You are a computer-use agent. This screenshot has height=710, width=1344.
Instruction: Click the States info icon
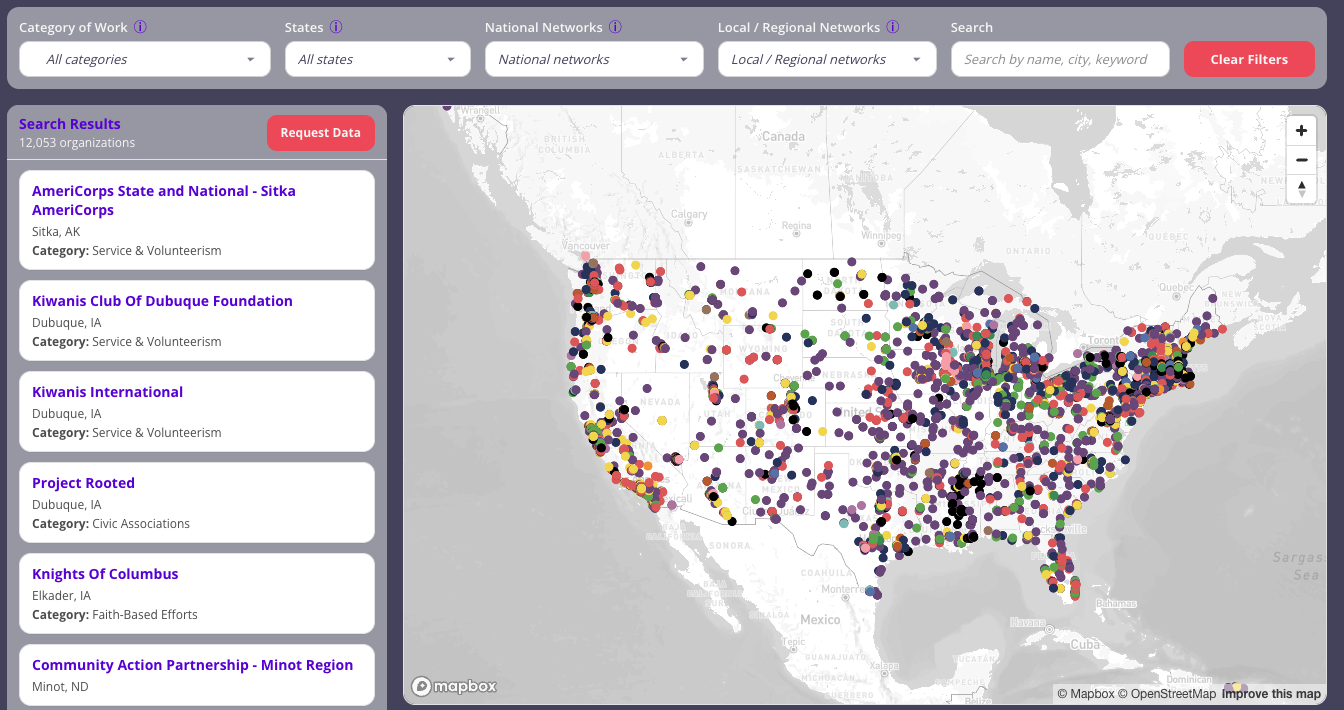tap(336, 28)
